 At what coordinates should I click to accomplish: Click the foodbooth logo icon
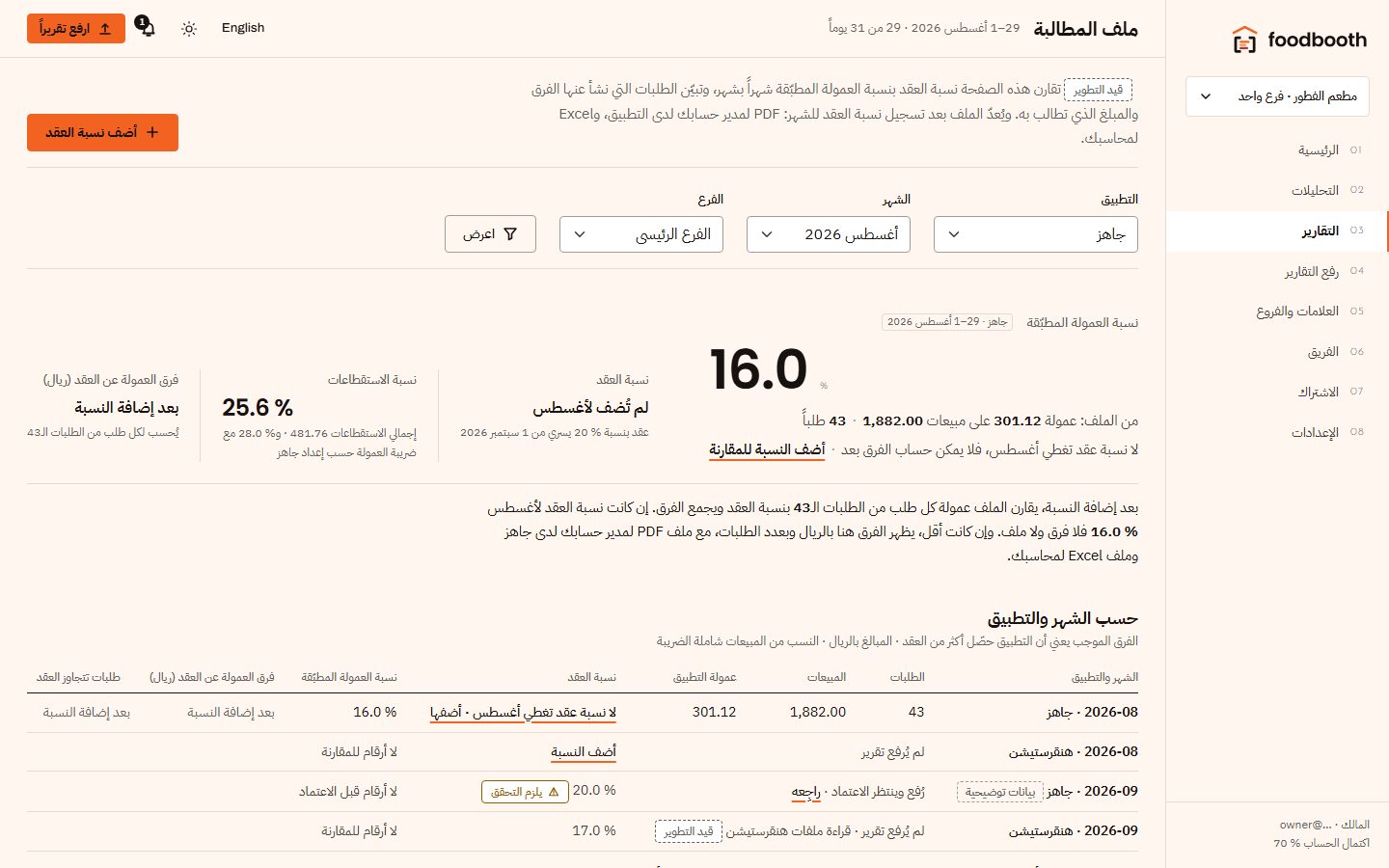pos(1244,40)
